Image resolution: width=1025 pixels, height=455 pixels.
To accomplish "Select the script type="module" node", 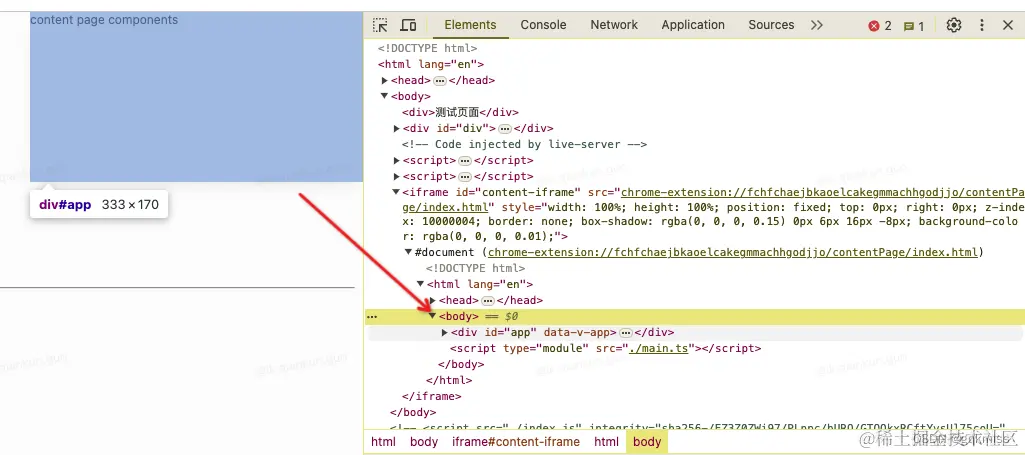I will pyautogui.click(x=606, y=348).
